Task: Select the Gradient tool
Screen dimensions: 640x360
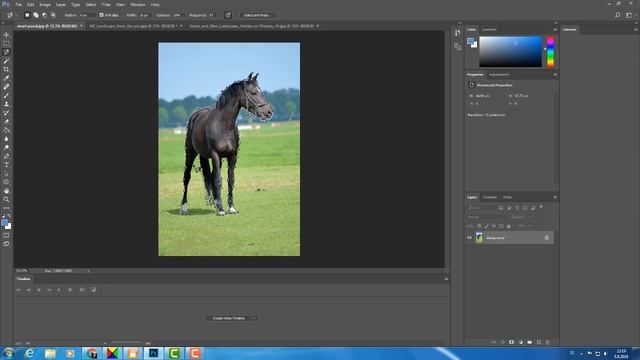Action: click(6, 130)
